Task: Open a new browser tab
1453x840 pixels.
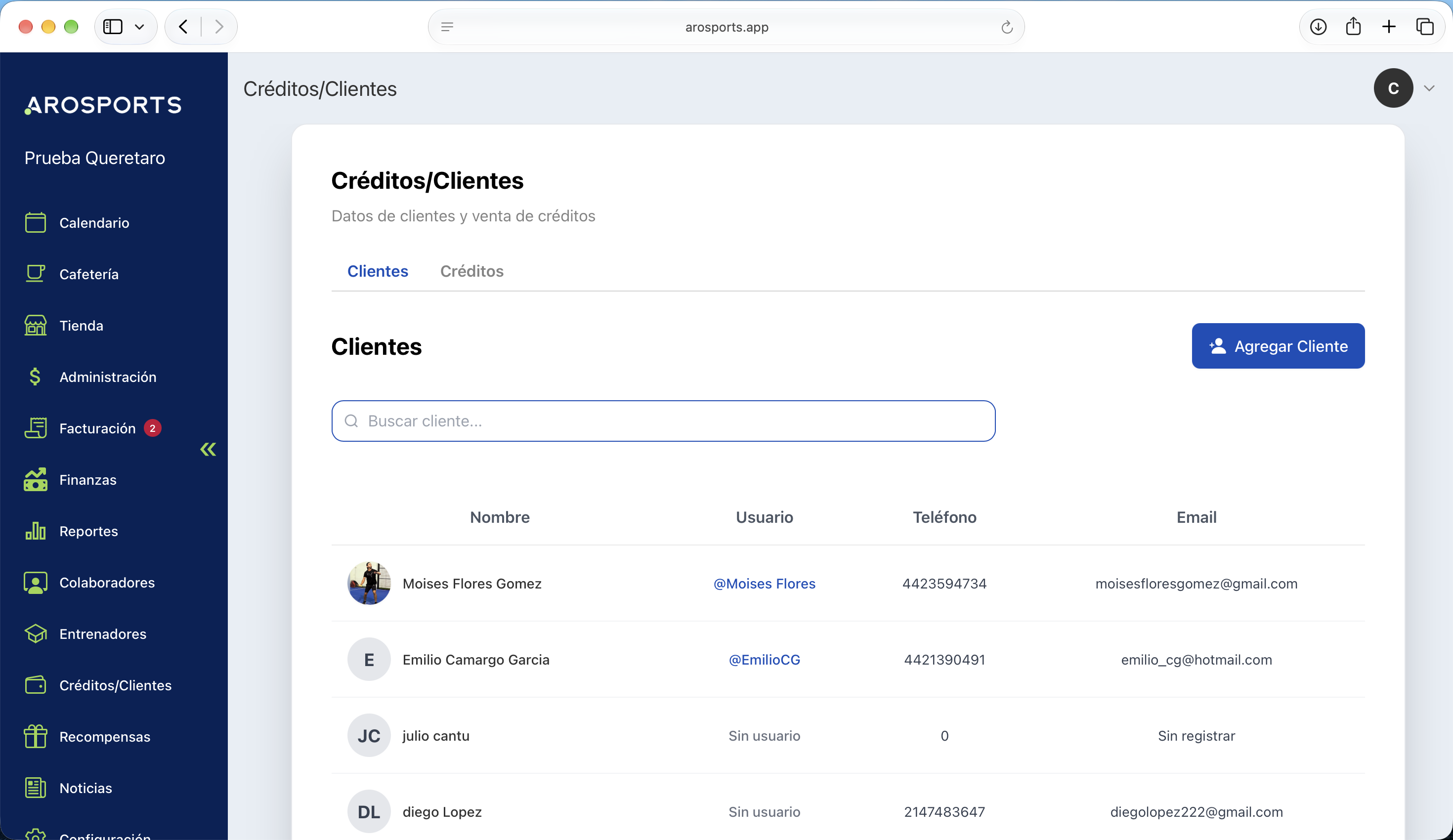Action: [x=1389, y=27]
